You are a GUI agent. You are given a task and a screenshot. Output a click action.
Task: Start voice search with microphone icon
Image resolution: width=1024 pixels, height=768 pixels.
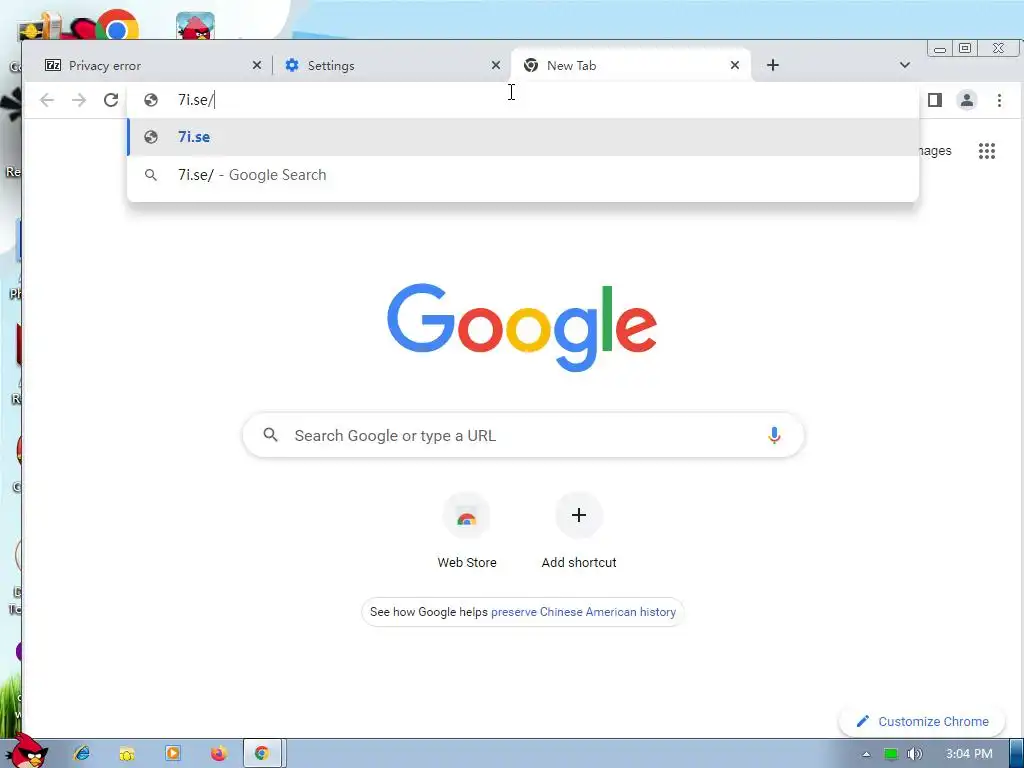[x=774, y=435]
